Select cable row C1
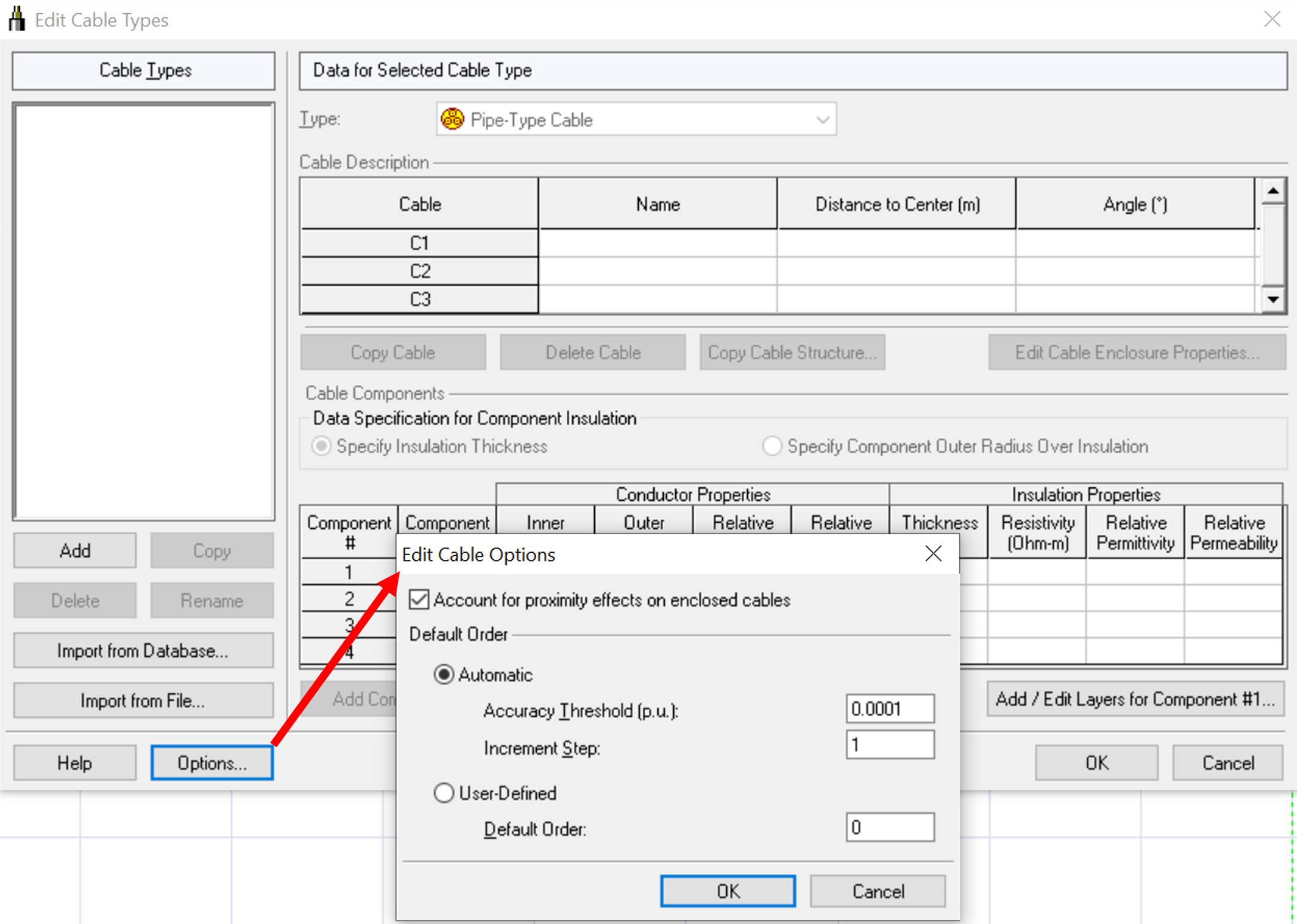The image size is (1297, 924). point(420,243)
